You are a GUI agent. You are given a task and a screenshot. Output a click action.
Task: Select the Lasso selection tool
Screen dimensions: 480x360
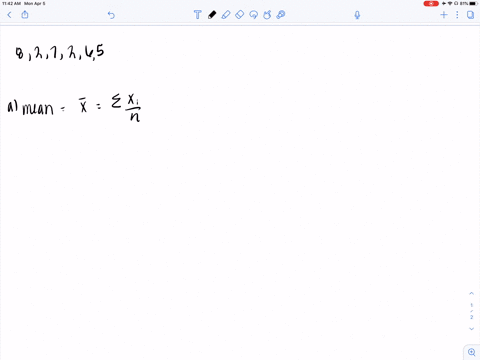click(x=254, y=15)
